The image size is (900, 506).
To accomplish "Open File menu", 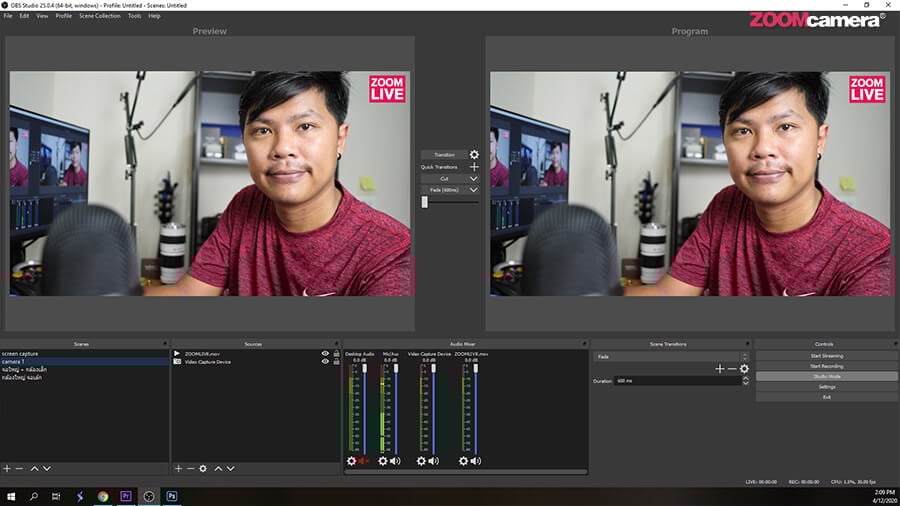I will coord(8,16).
